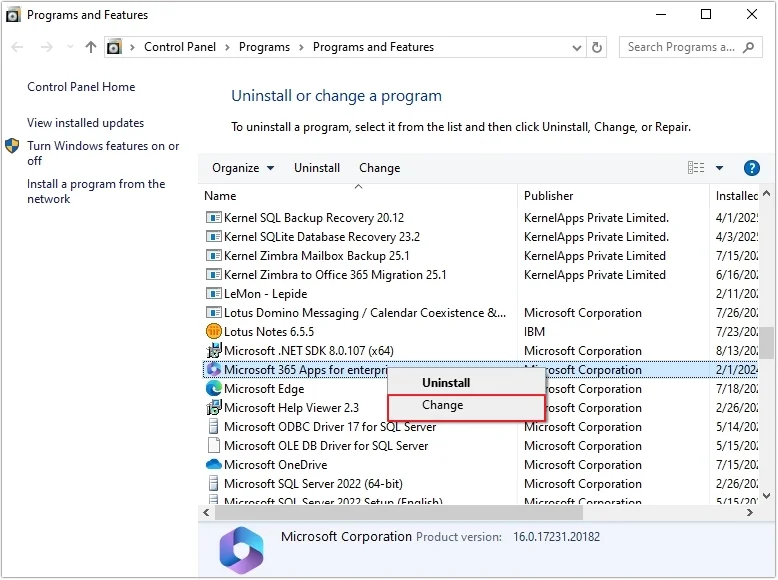Click the Microsoft SQL Server 2022 icon
This screenshot has height=580, width=778.
coord(213,484)
